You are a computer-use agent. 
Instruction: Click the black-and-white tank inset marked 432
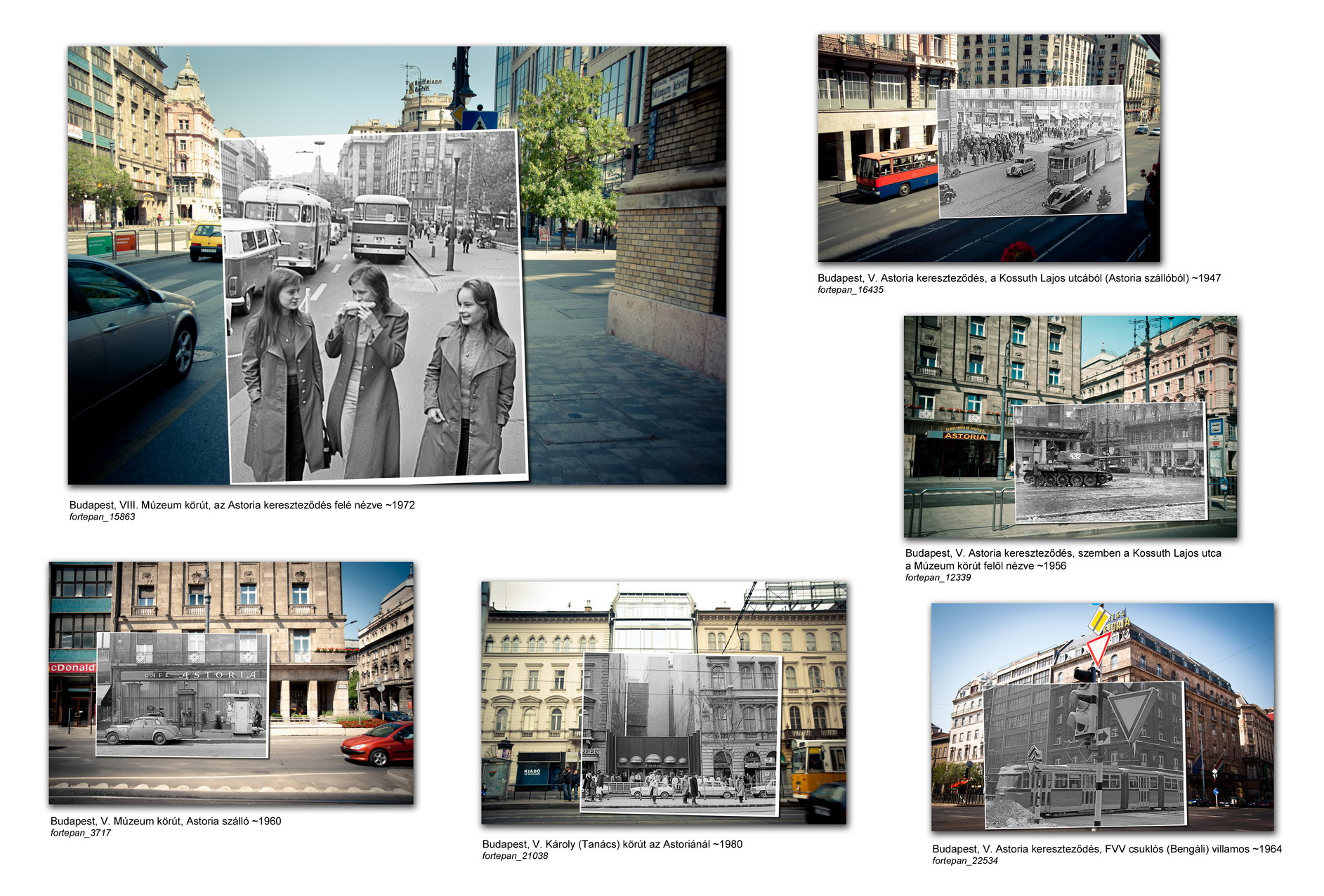point(1110,462)
